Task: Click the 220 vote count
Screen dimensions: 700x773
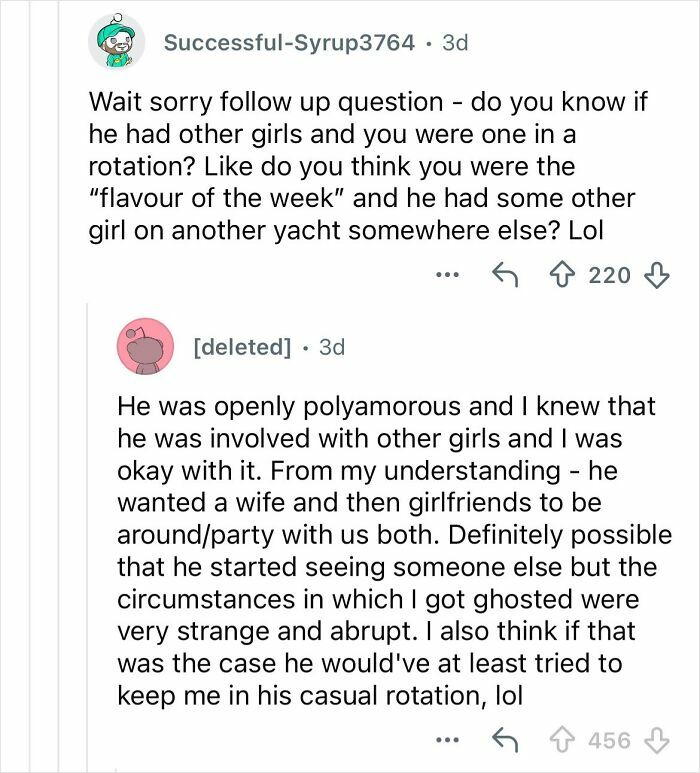Action: (609, 274)
